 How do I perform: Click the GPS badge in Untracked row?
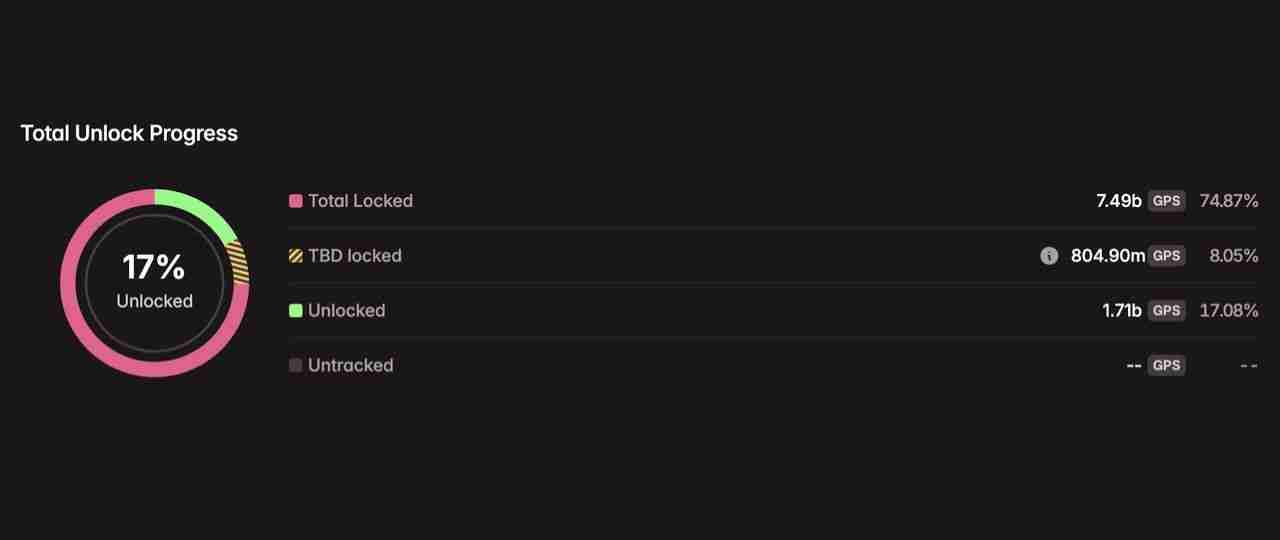(x=1166, y=366)
